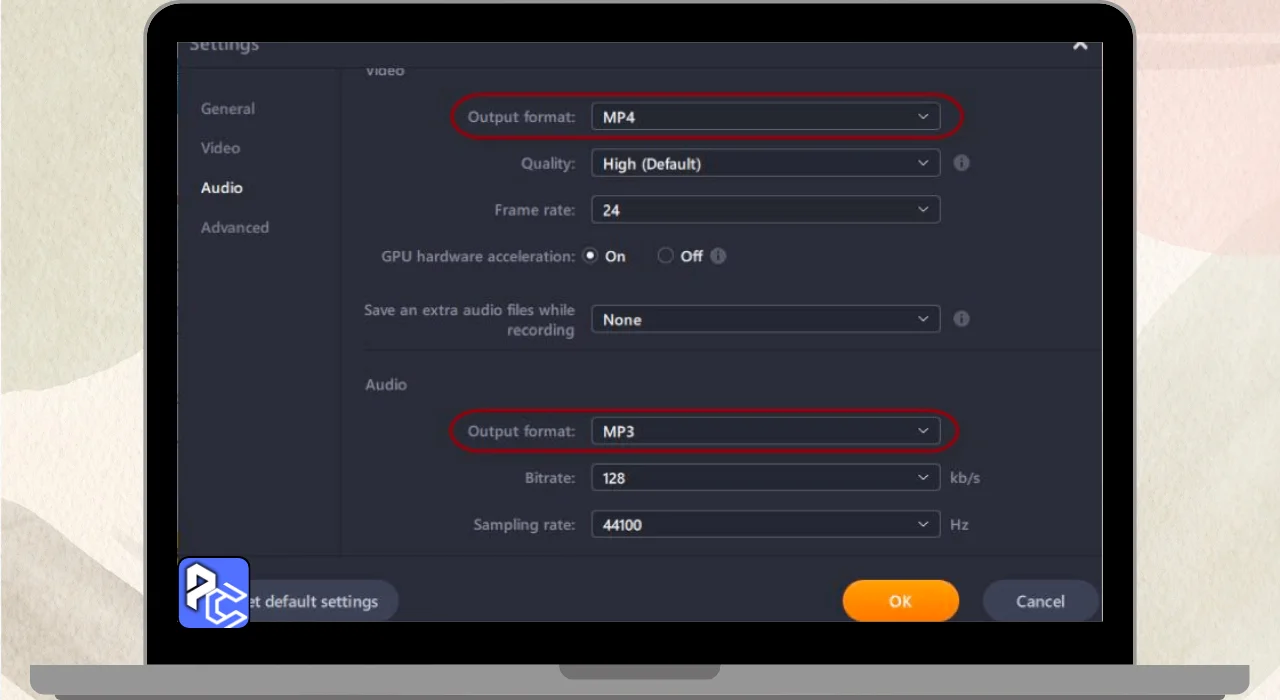Viewport: 1280px width, 700px height.
Task: Click the "Frame rate:" label
Action: (x=535, y=211)
